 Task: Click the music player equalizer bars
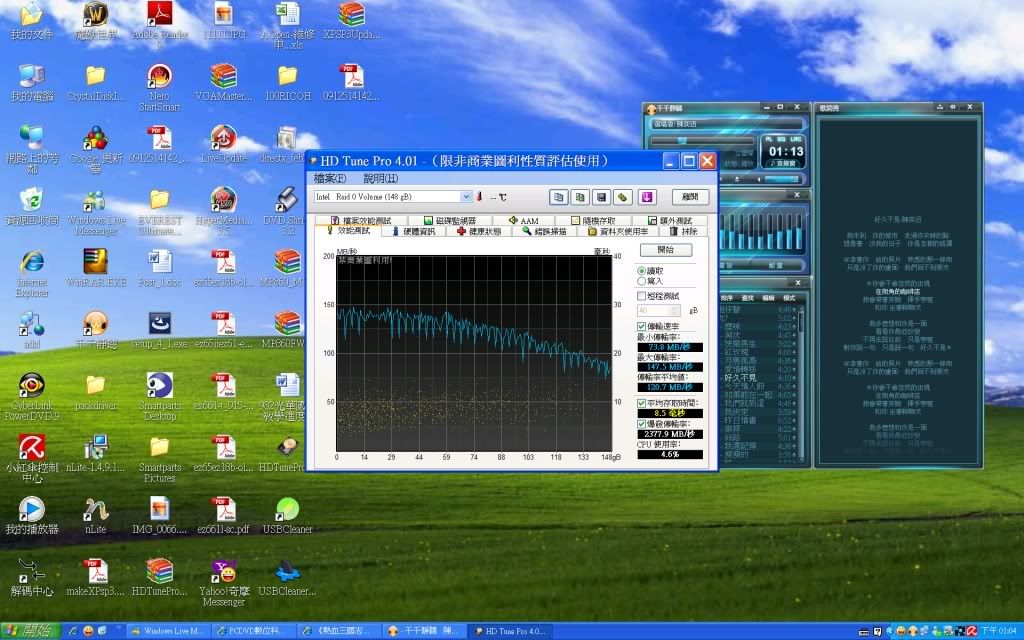[761, 231]
